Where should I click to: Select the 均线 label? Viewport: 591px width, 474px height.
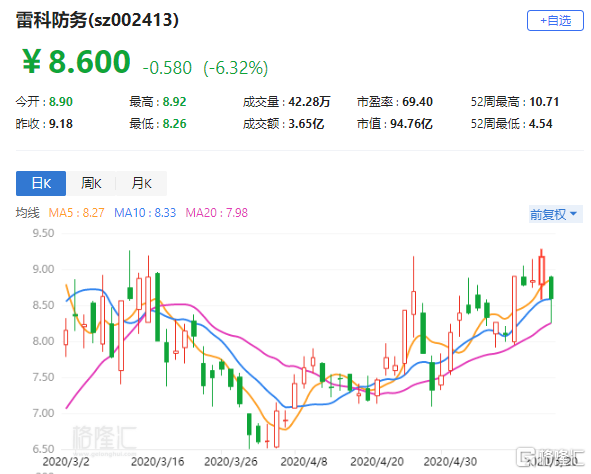28,213
